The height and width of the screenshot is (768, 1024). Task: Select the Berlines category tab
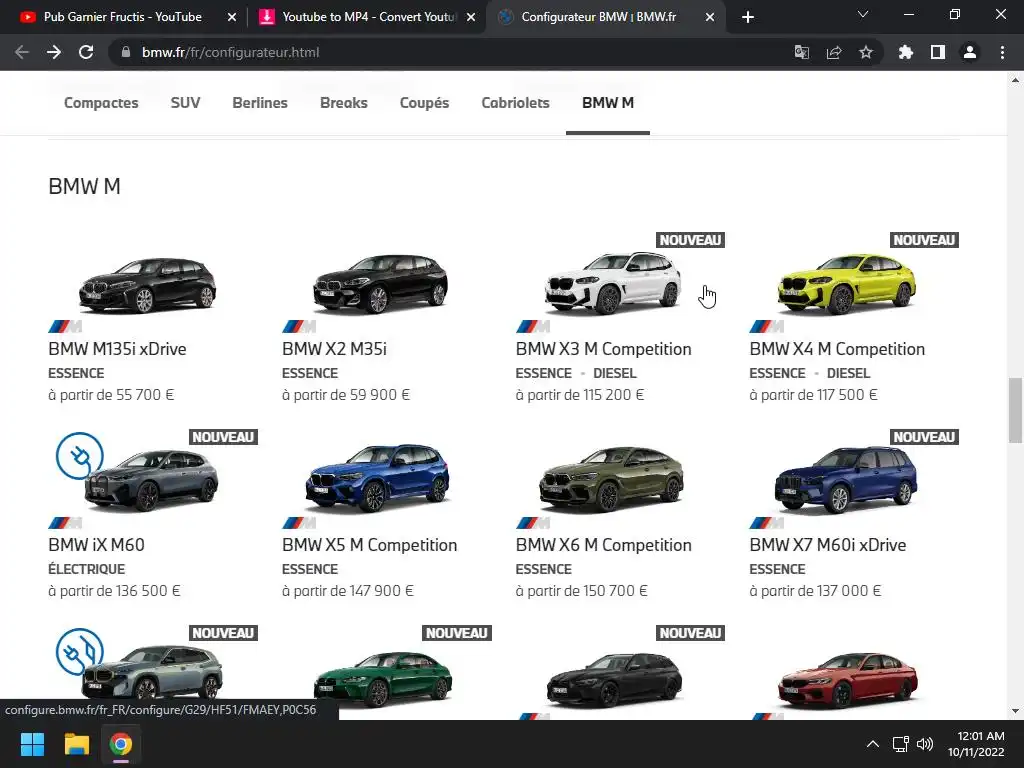[260, 103]
